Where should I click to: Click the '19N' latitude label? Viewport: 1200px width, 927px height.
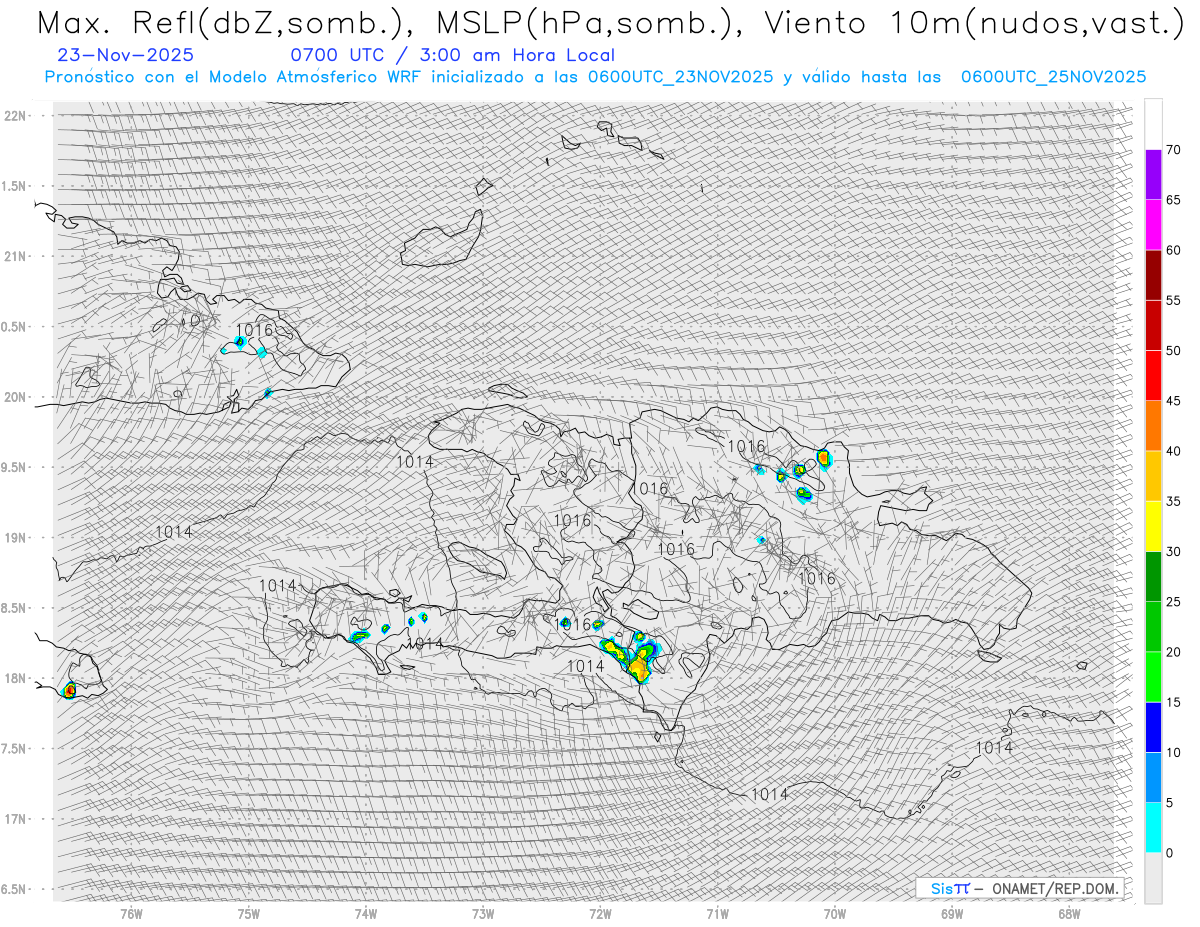[x=17, y=538]
